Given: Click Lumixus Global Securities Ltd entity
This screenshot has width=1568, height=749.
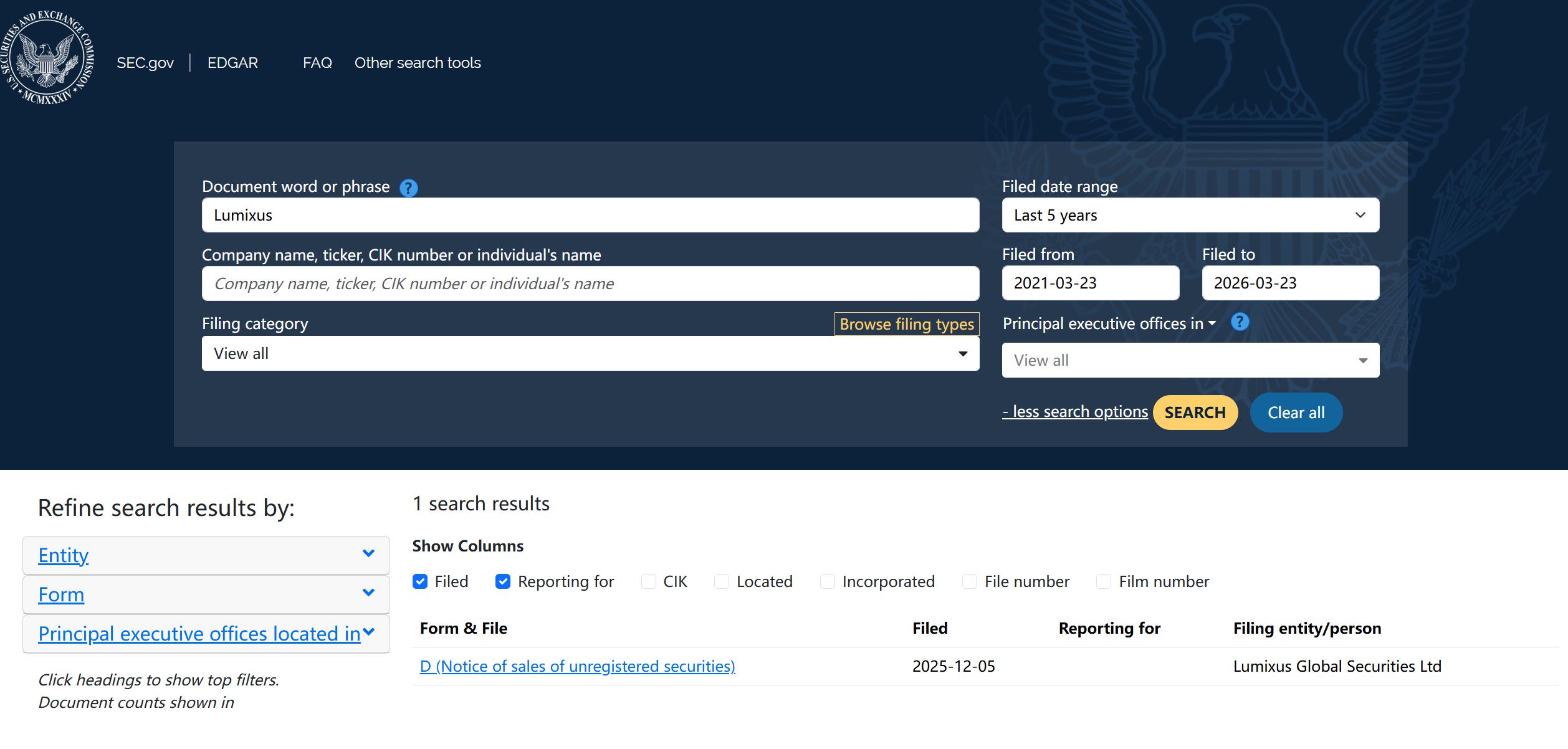Looking at the screenshot, I should (1337, 666).
